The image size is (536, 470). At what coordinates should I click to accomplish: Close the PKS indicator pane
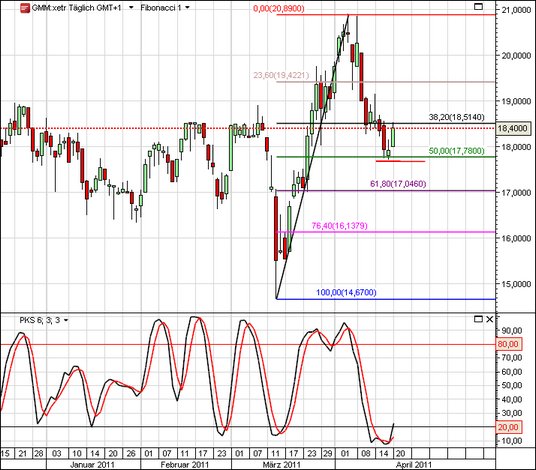[490, 319]
